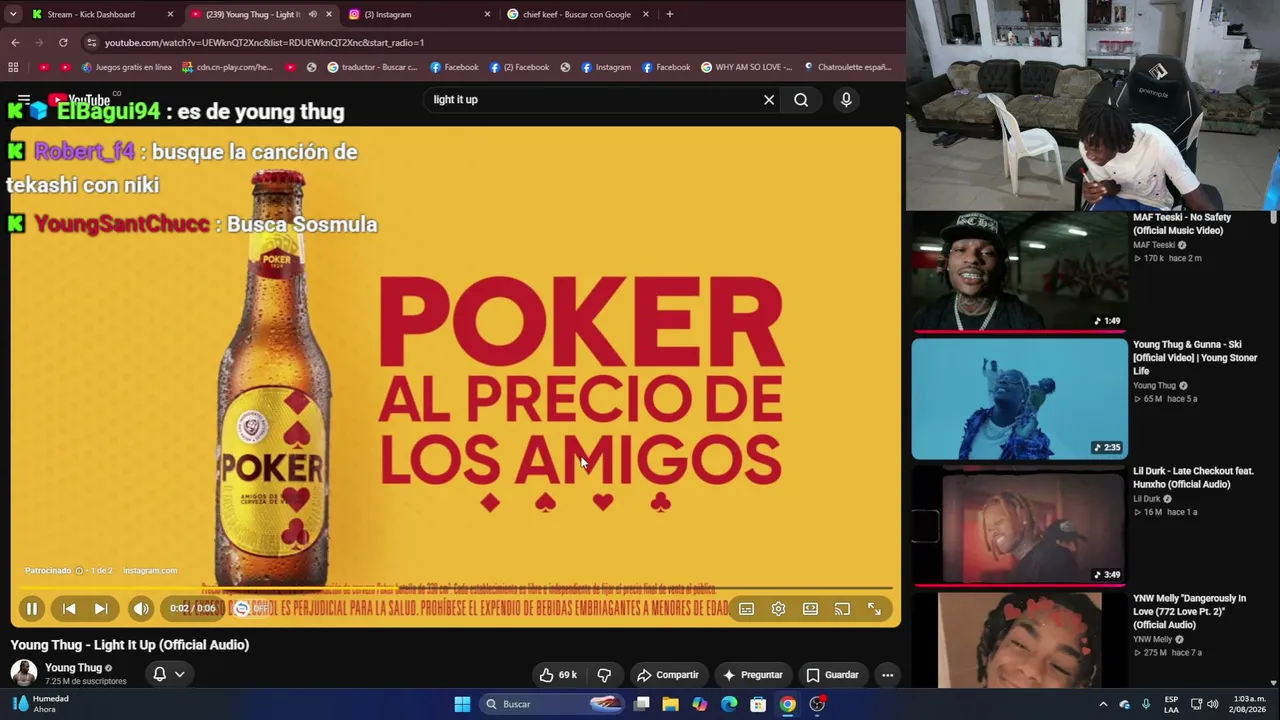
Task: Click the Preguntar button
Action: click(x=753, y=675)
